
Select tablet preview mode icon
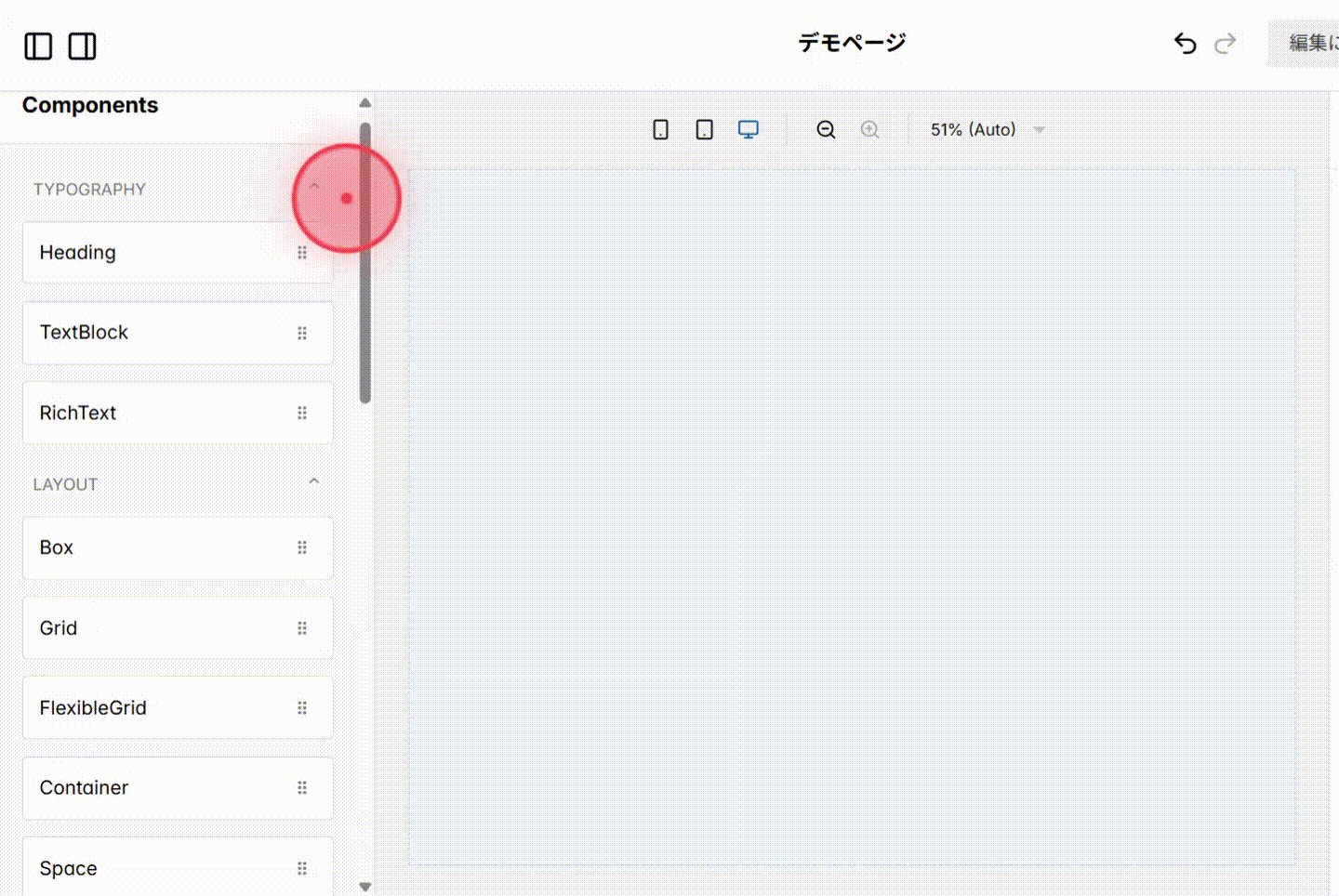click(x=704, y=129)
